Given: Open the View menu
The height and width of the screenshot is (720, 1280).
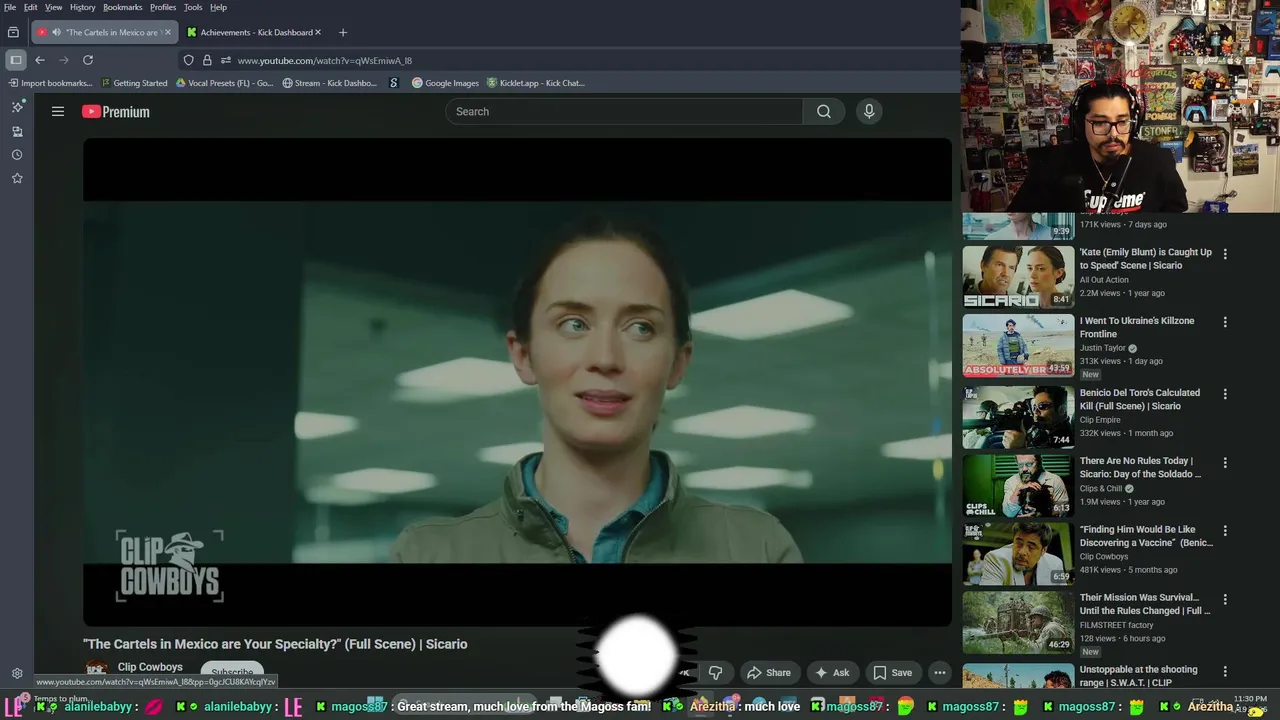Looking at the screenshot, I should click(53, 7).
